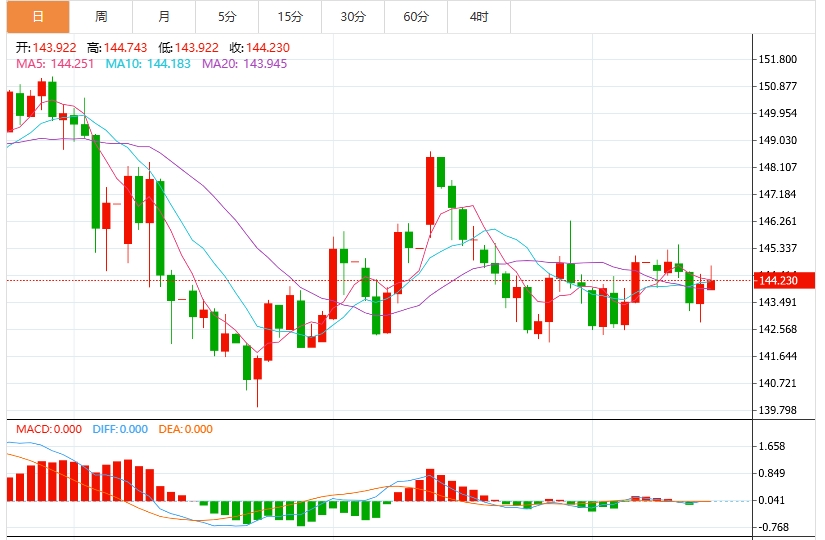Click the 150.877 price axis label
The image size is (825, 540).
(778, 86)
